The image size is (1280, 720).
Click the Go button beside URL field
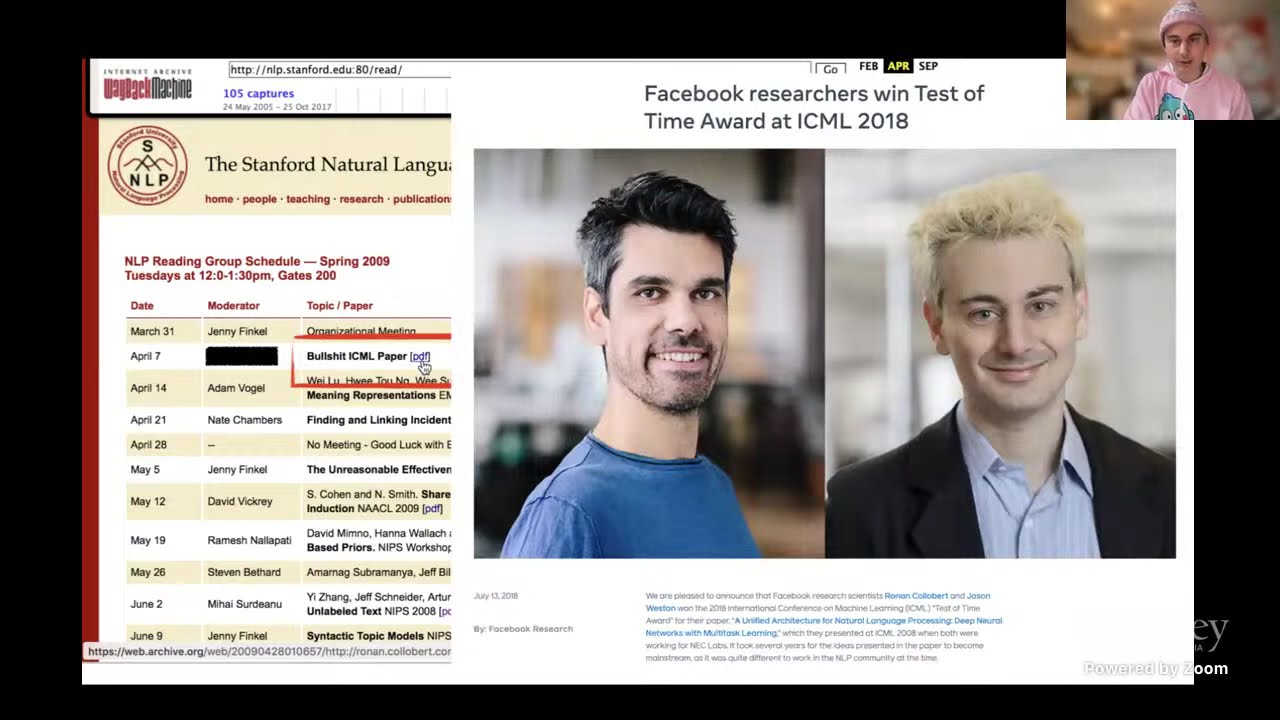tap(830, 69)
